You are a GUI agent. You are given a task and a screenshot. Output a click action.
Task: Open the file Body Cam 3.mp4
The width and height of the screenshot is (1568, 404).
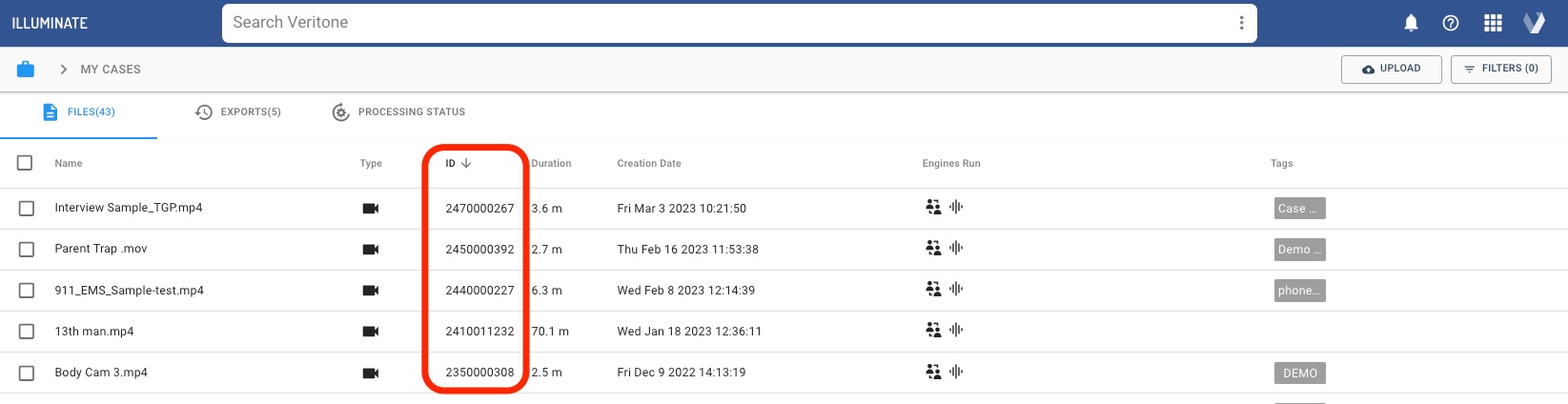pyautogui.click(x=101, y=373)
